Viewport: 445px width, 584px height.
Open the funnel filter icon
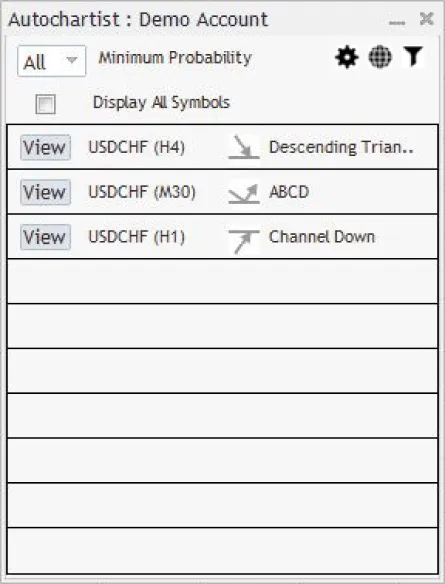coord(413,57)
